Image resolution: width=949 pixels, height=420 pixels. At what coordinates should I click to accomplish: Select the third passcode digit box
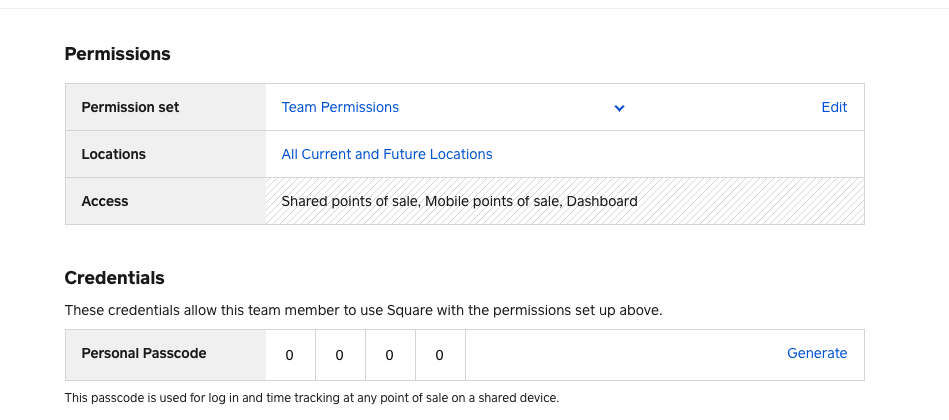click(390, 354)
